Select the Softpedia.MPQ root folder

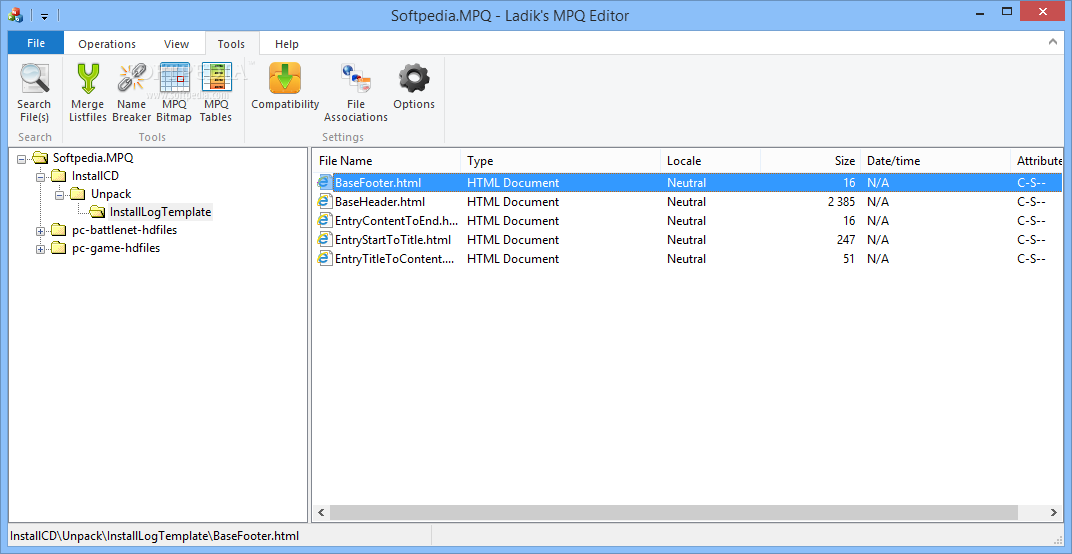pyautogui.click(x=93, y=158)
